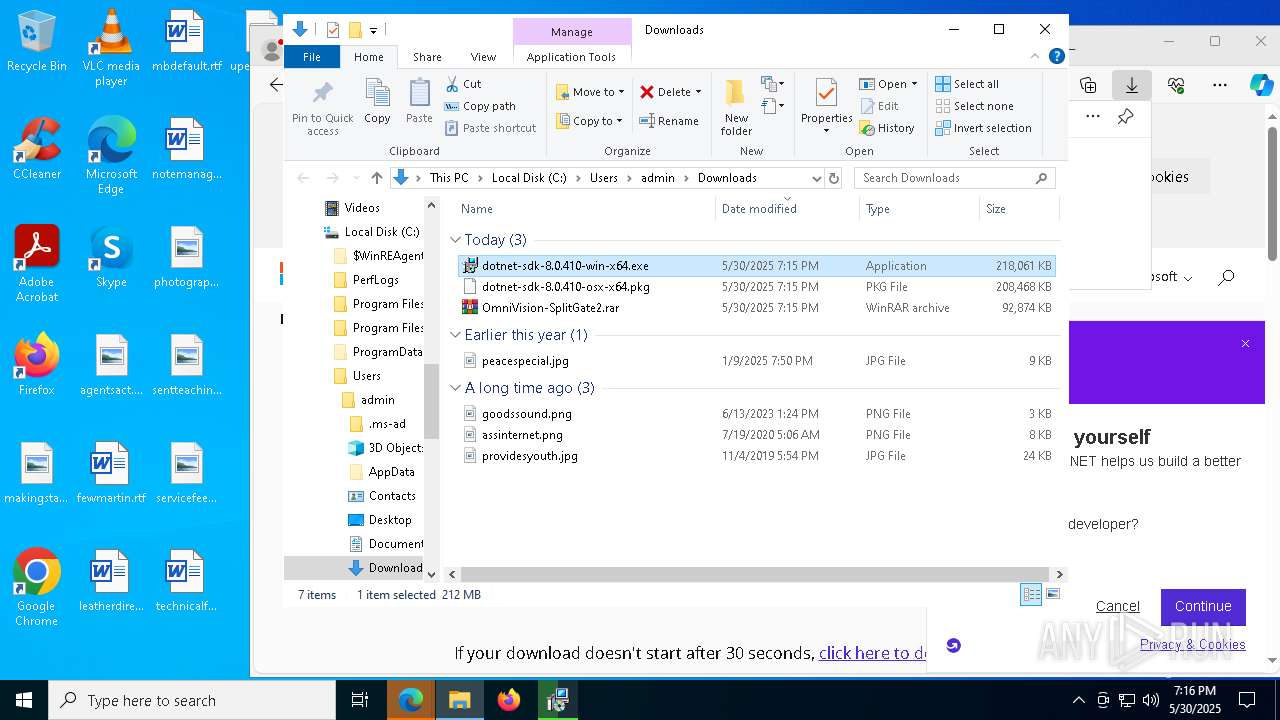
Task: Collapse the Today (3) group
Action: [455, 240]
